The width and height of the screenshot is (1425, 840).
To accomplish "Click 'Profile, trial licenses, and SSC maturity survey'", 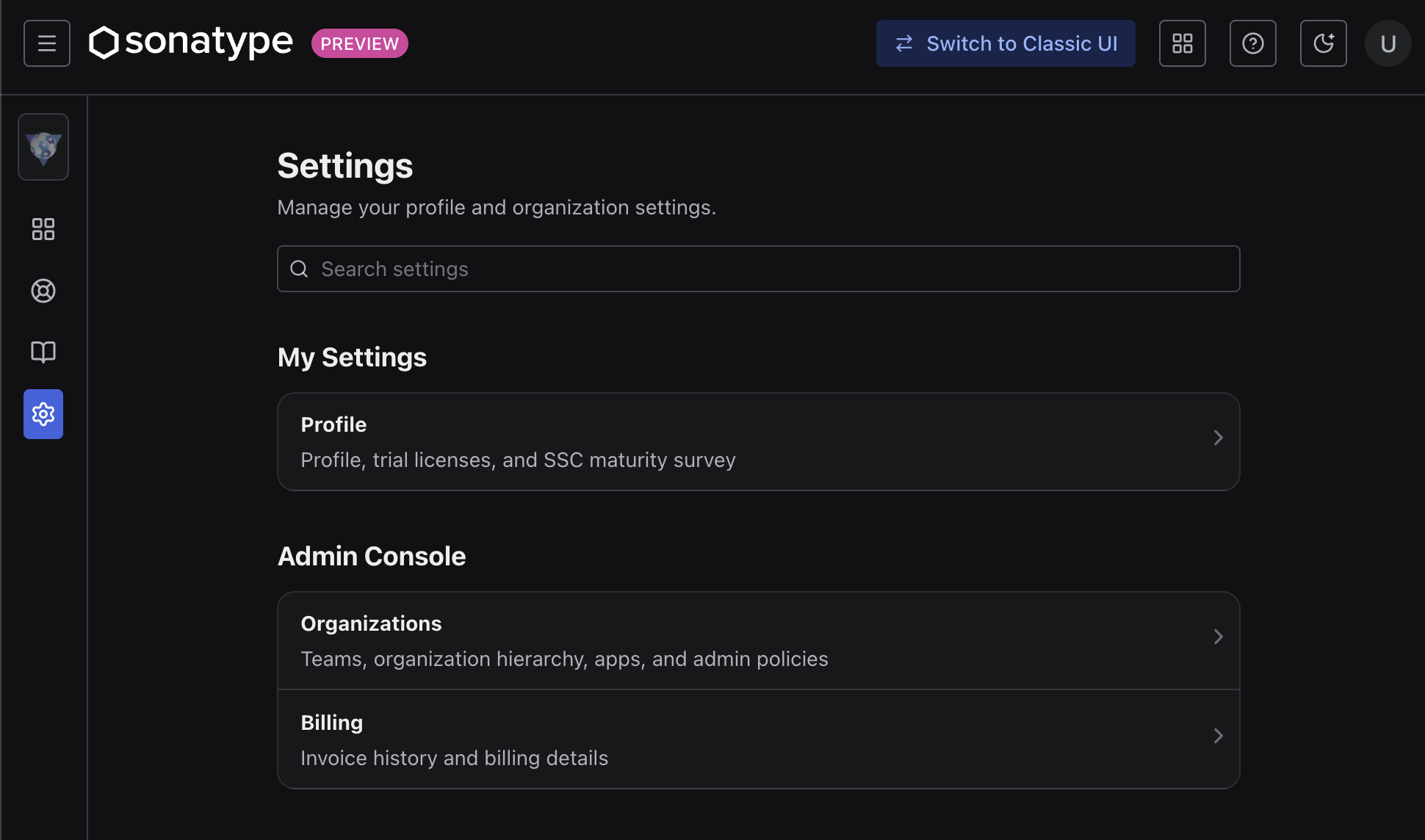I will tap(518, 460).
